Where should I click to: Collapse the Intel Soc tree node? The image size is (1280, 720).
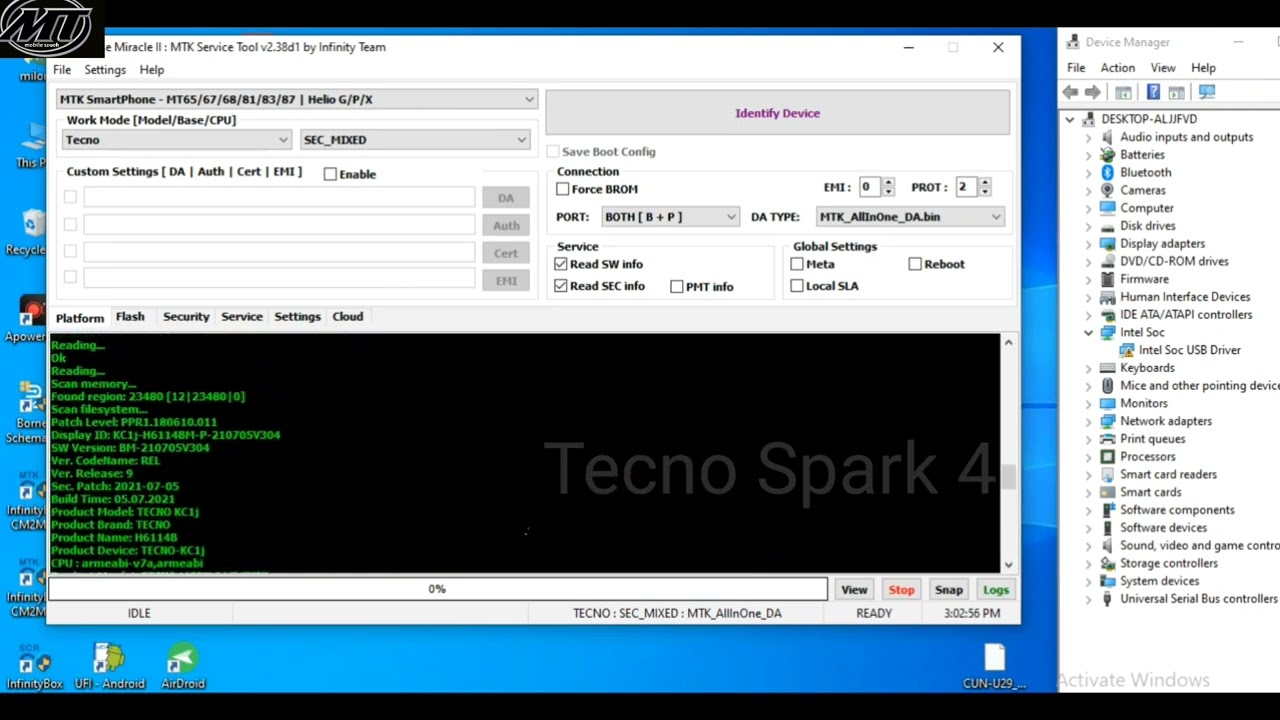[1088, 333]
